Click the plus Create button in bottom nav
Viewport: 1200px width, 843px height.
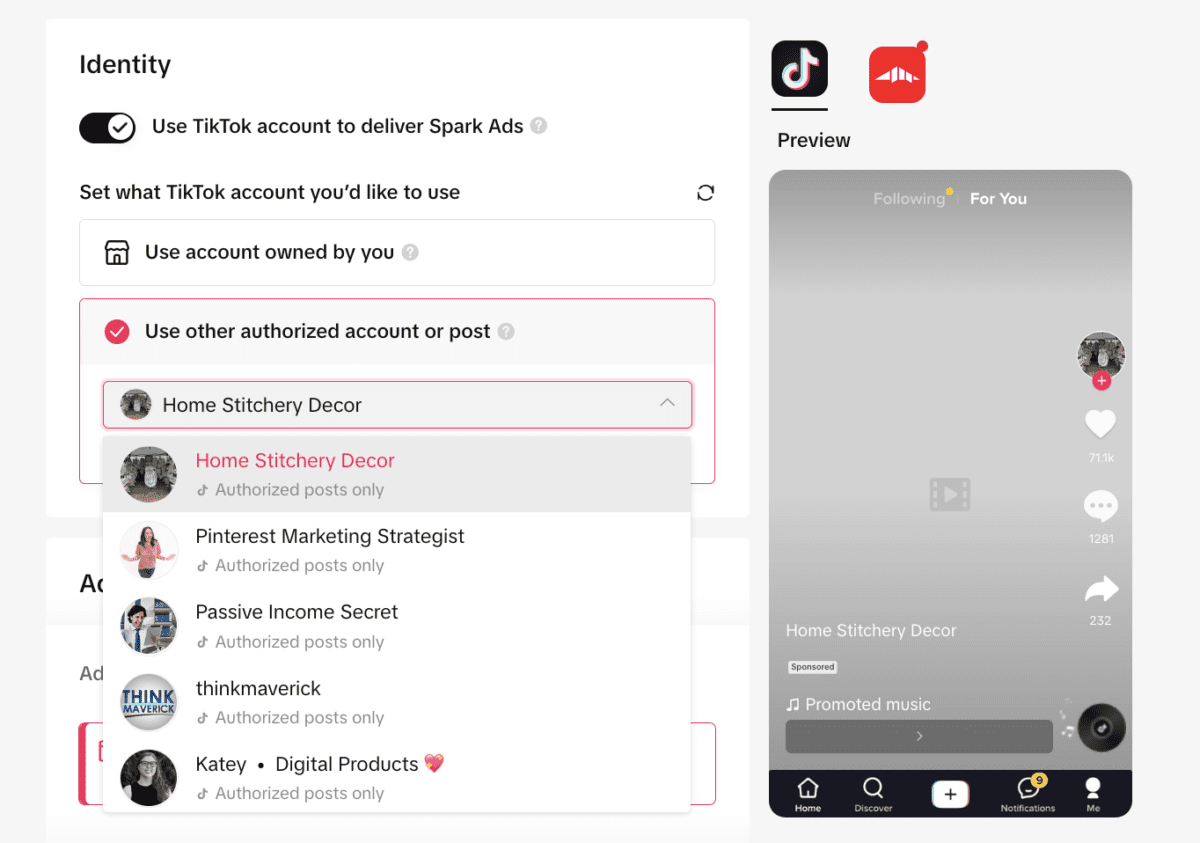pyautogui.click(x=949, y=793)
